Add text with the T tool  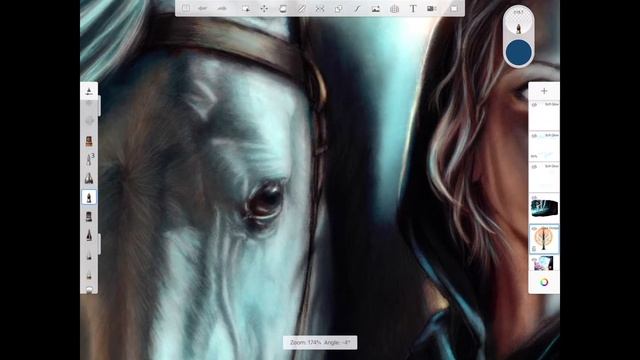pyautogui.click(x=413, y=8)
